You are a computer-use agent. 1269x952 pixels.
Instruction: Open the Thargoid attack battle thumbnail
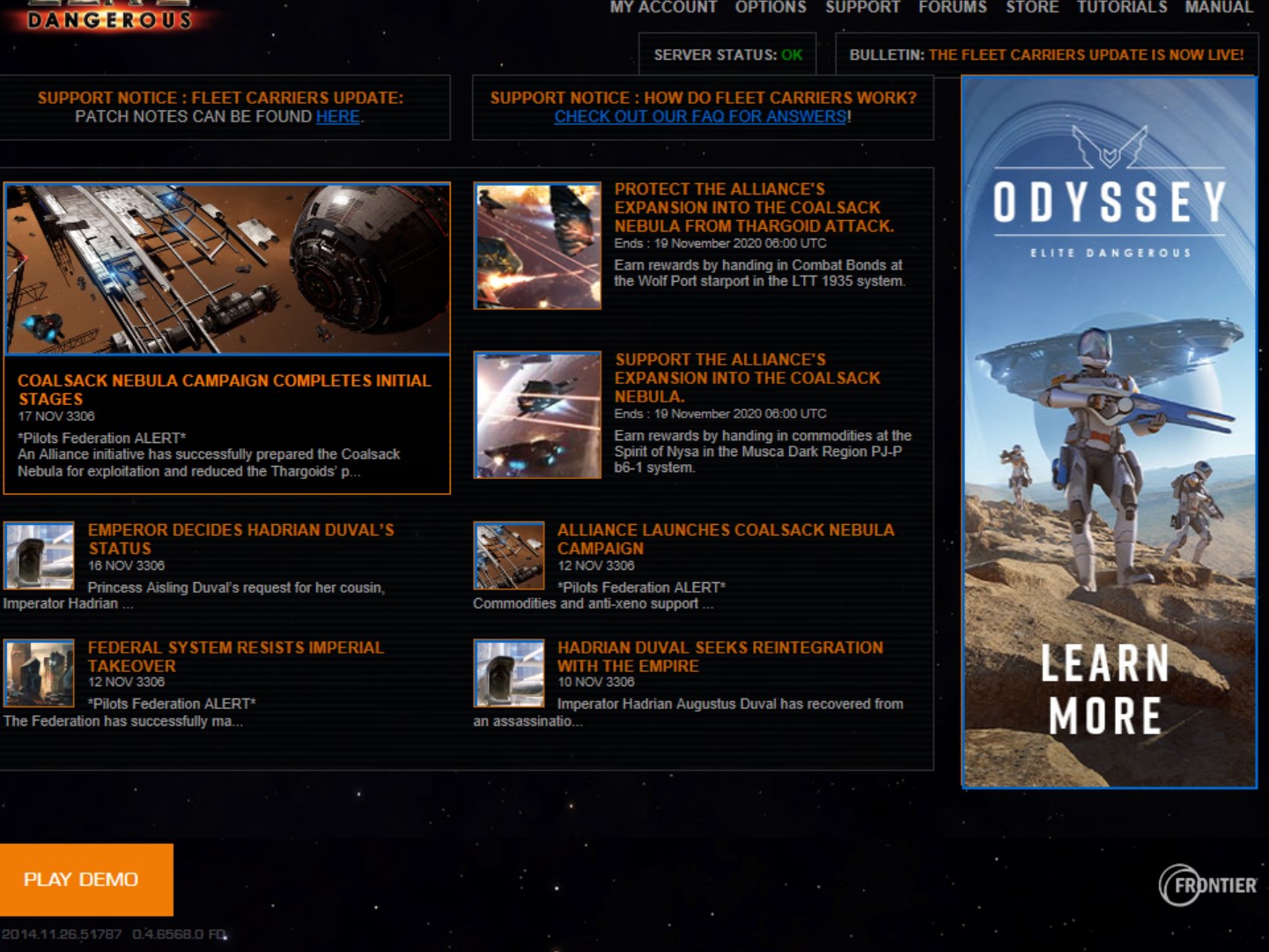(x=537, y=246)
